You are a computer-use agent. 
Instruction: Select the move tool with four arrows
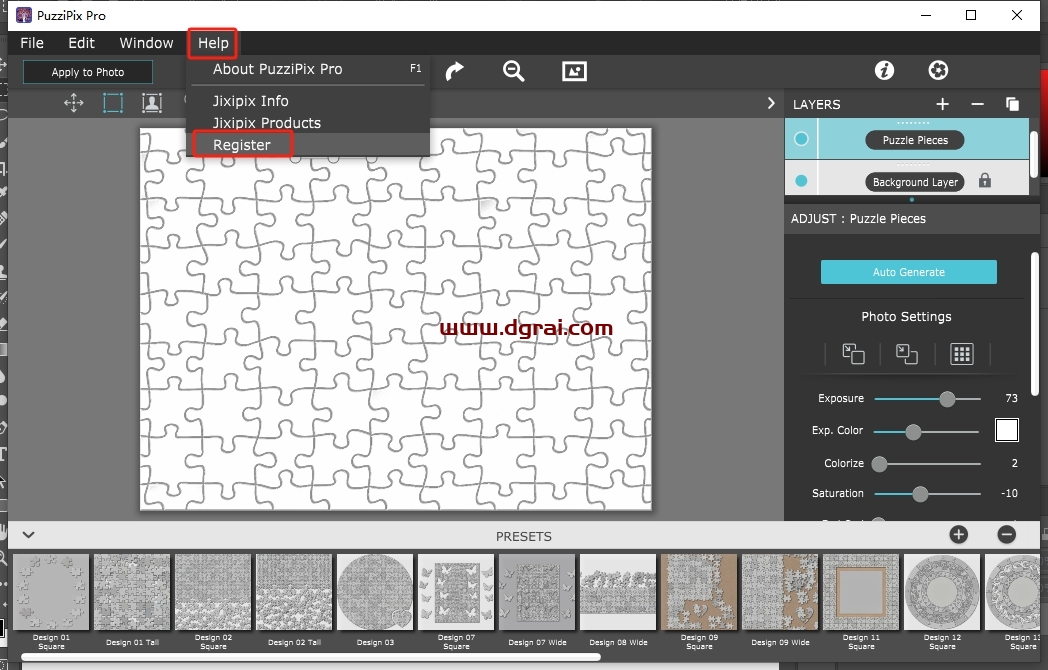[74, 103]
